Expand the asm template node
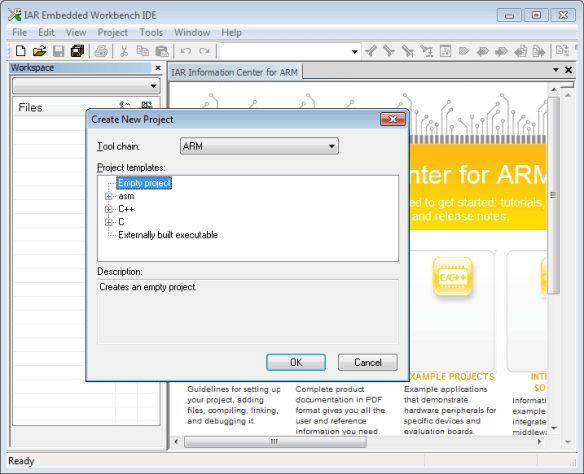 [108, 196]
